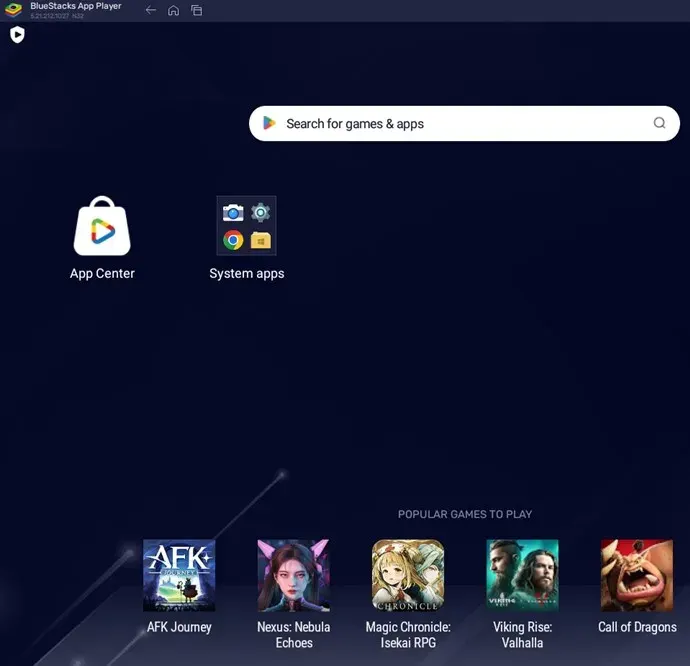
Task: Open Nexus: Nebula Echoes game thumbnail
Action: pos(294,575)
